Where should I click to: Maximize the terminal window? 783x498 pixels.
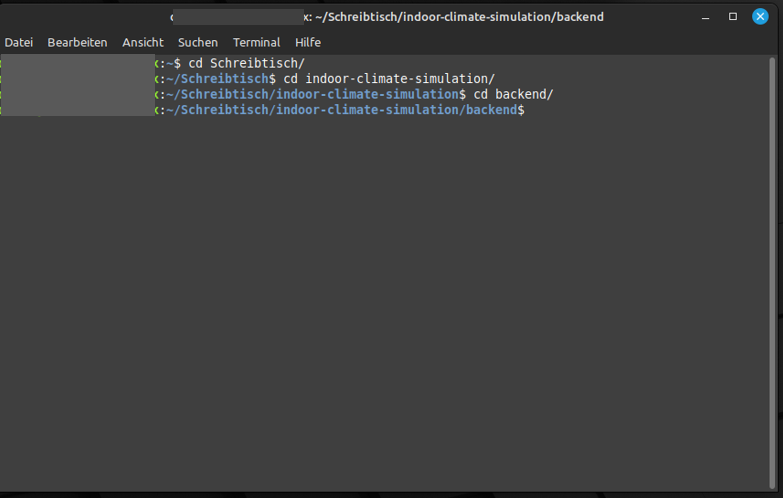point(733,17)
